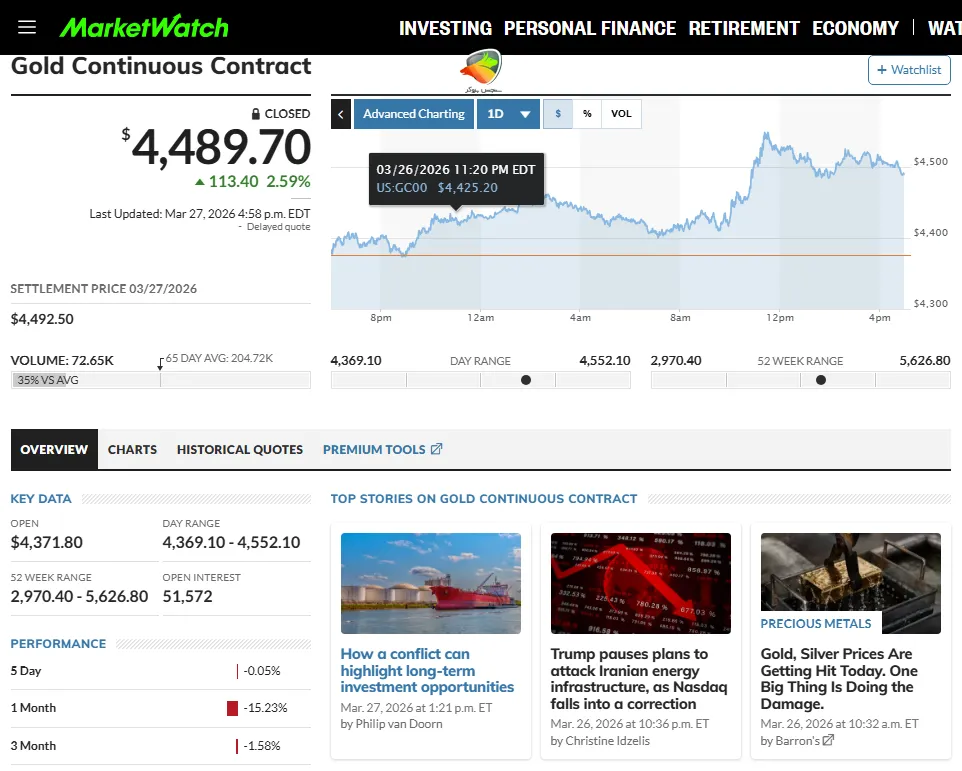
Task: Open the RETIREMENT menu
Action: tap(744, 28)
